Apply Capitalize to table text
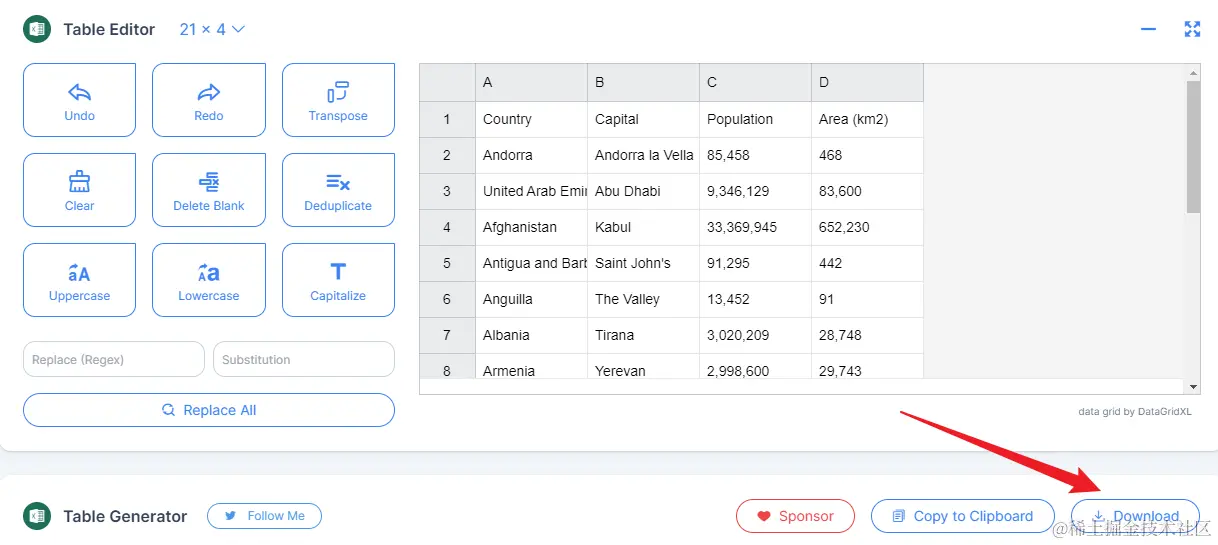Image resolution: width=1218 pixels, height=545 pixels. coord(338,280)
